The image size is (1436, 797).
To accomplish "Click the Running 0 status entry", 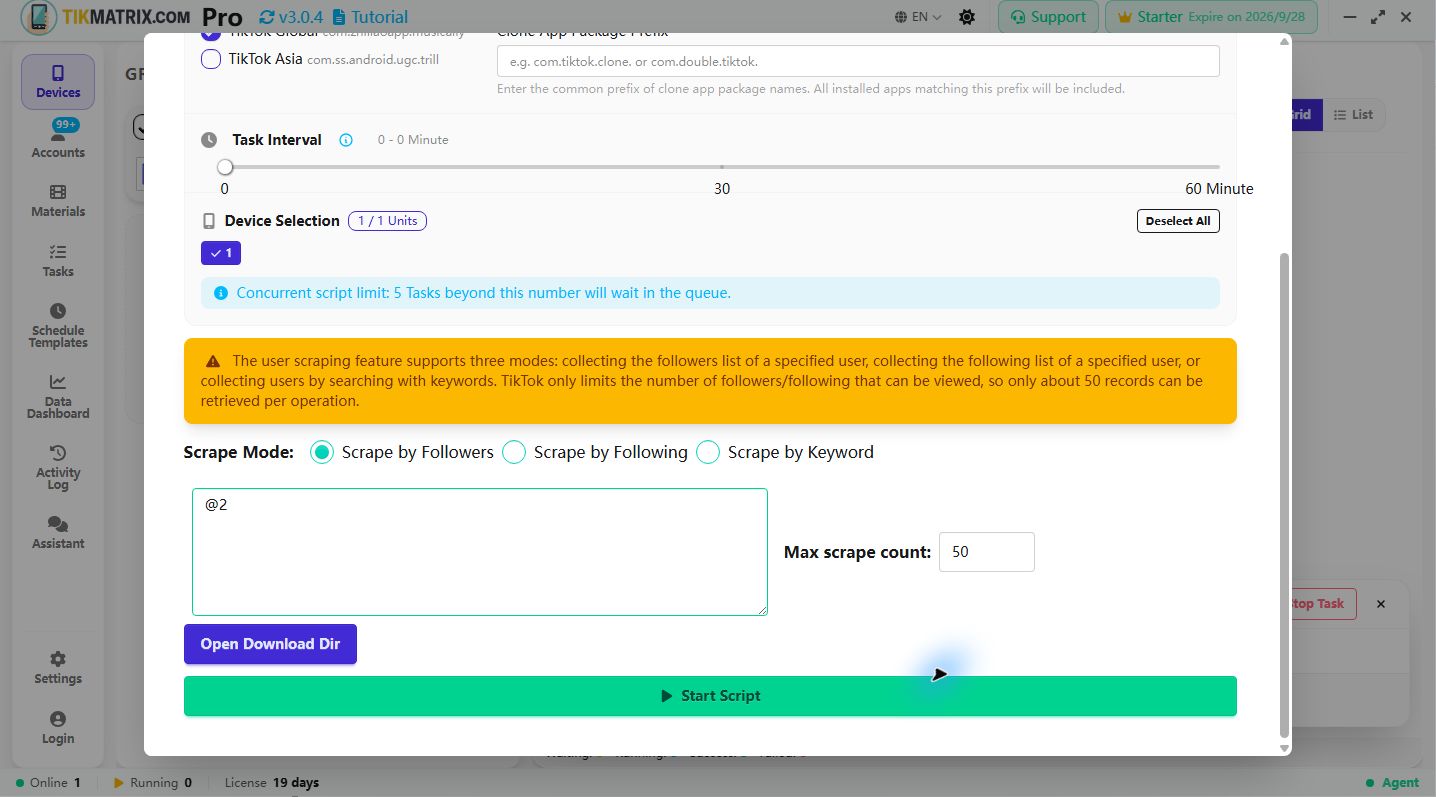I will tap(153, 783).
